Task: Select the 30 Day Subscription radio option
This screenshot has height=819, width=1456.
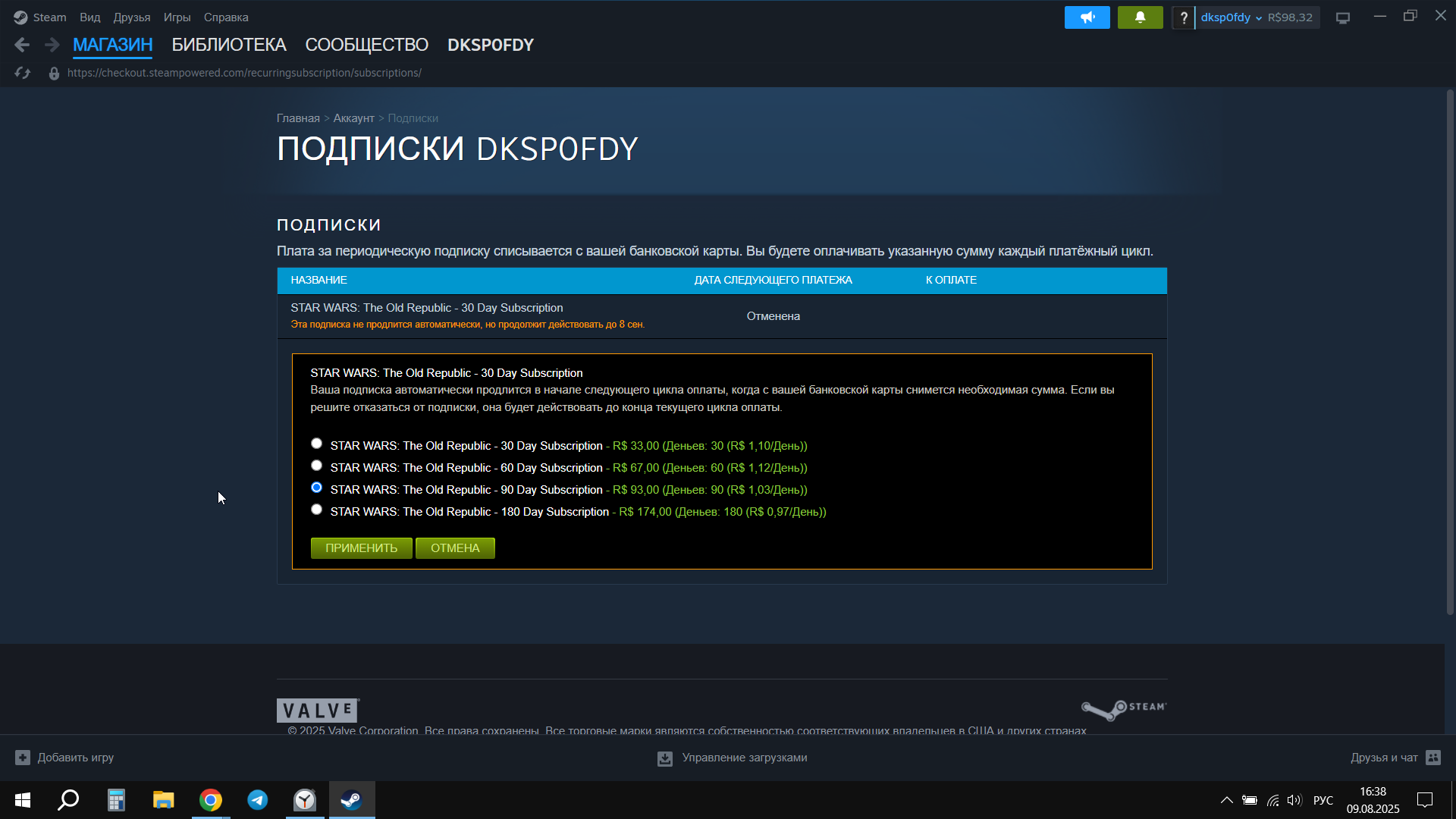Action: pyautogui.click(x=316, y=444)
